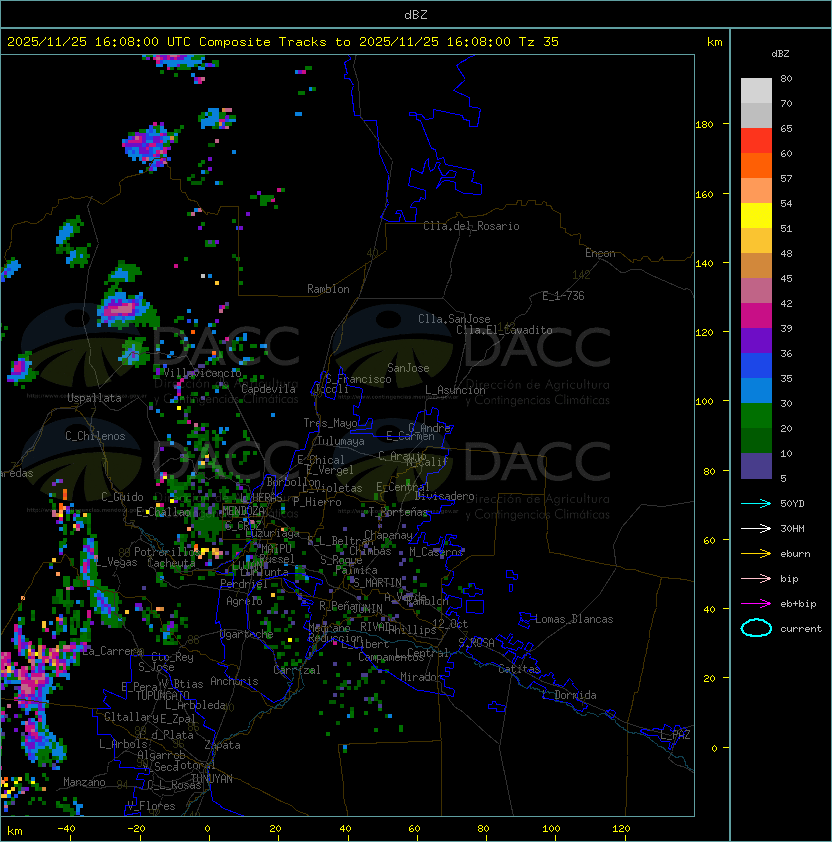Click the pink bip arrow icon
This screenshot has height=842, width=832.
[x=756, y=578]
